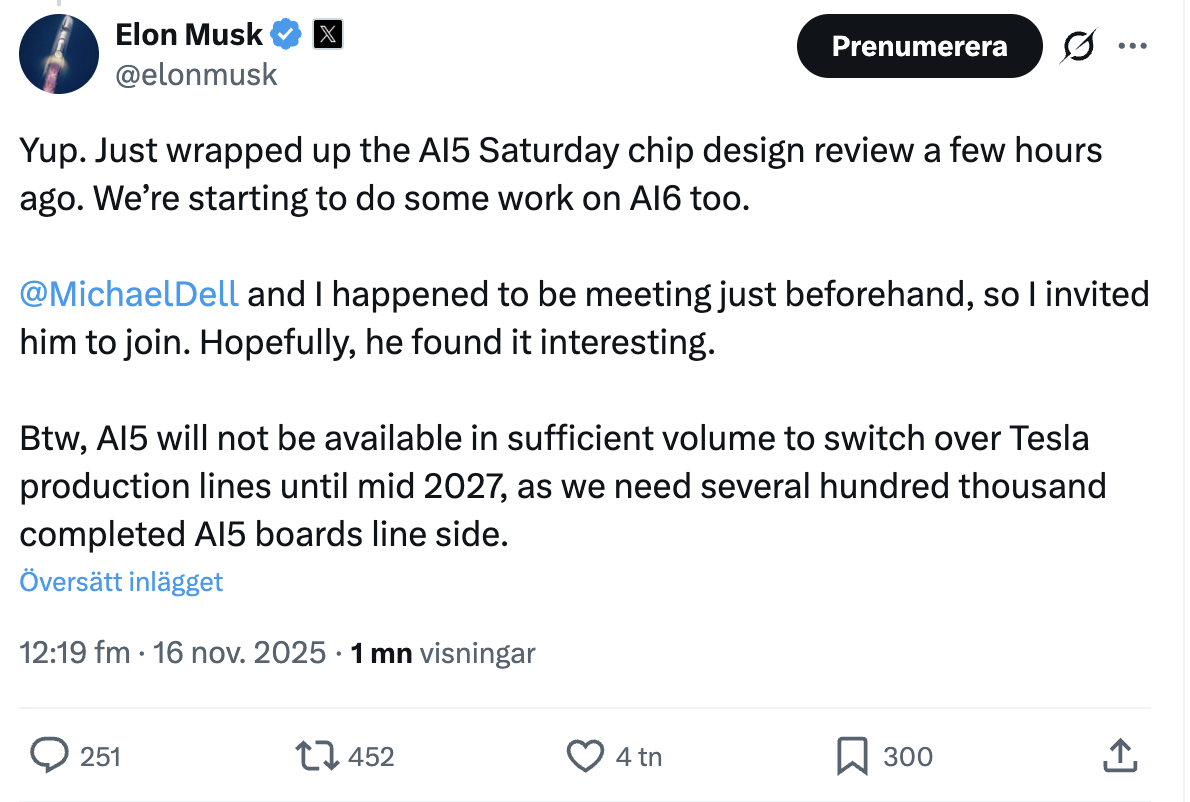This screenshot has height=802, width=1190.
Task: Click the blue verified checkmark badge
Action: click(x=287, y=35)
